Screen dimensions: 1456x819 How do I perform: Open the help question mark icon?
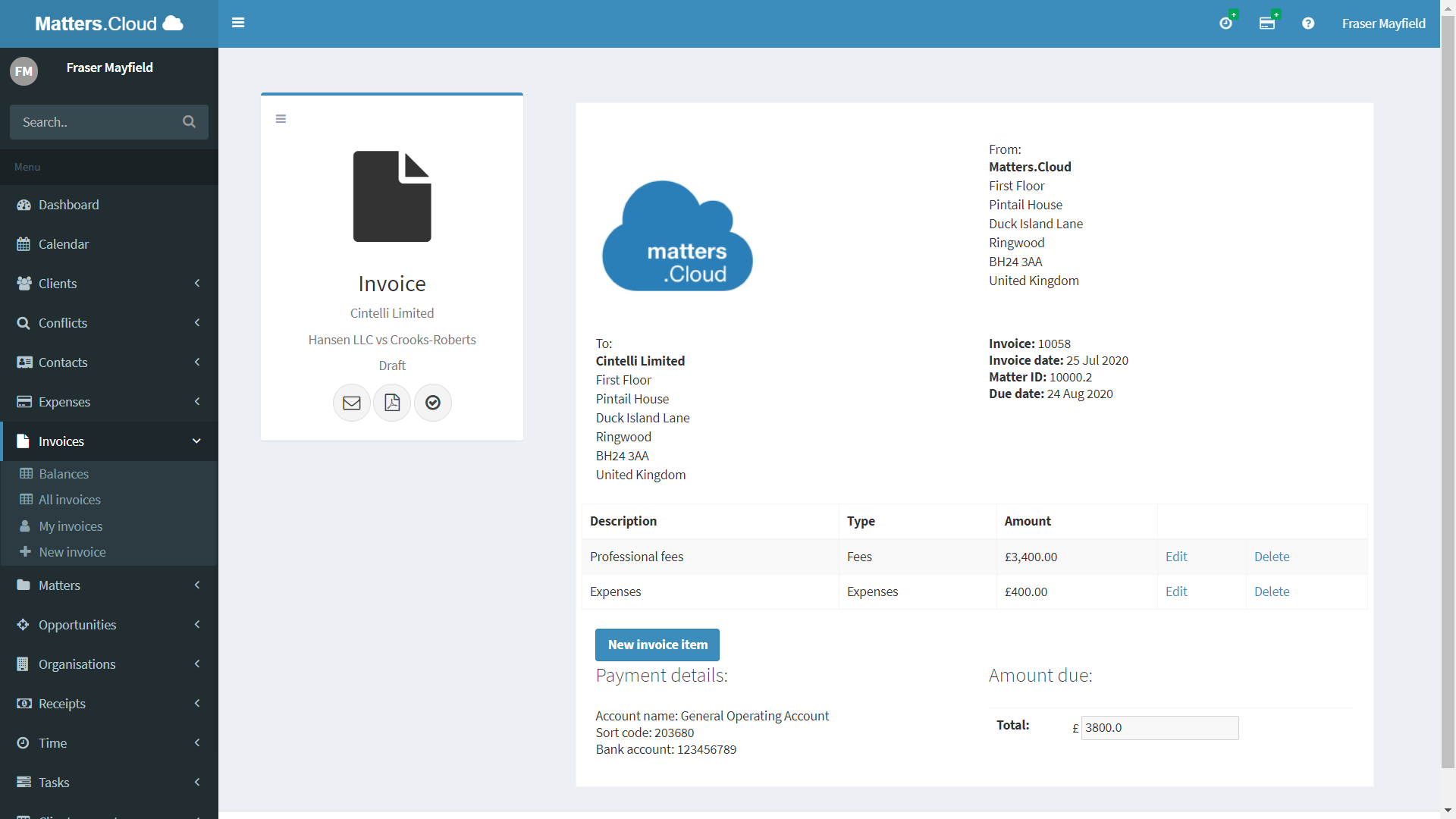coord(1308,24)
